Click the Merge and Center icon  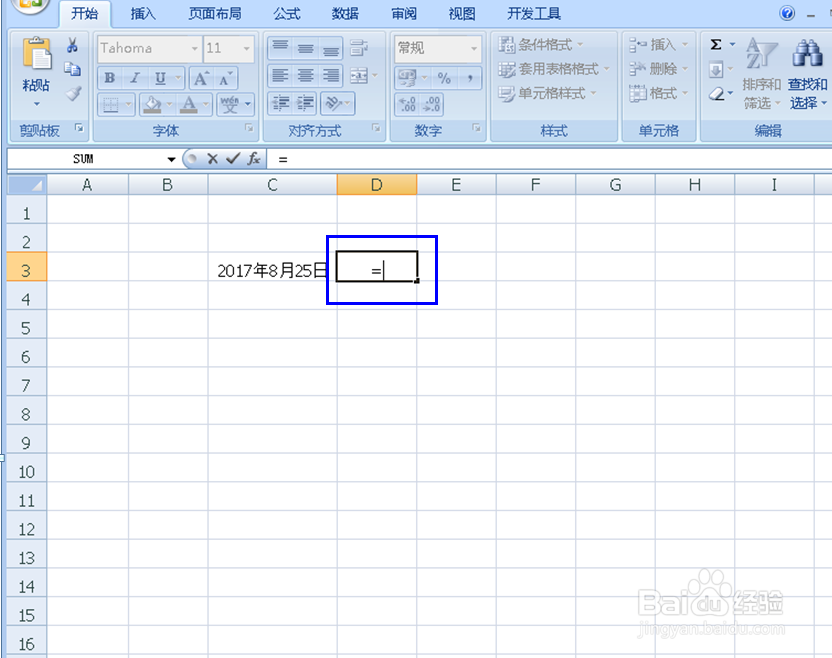pyautogui.click(x=359, y=76)
